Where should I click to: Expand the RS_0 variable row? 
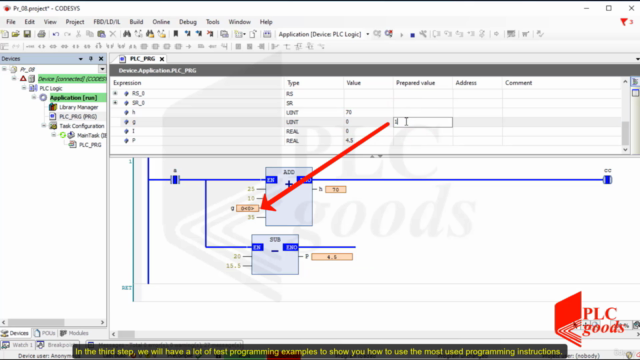[116, 93]
